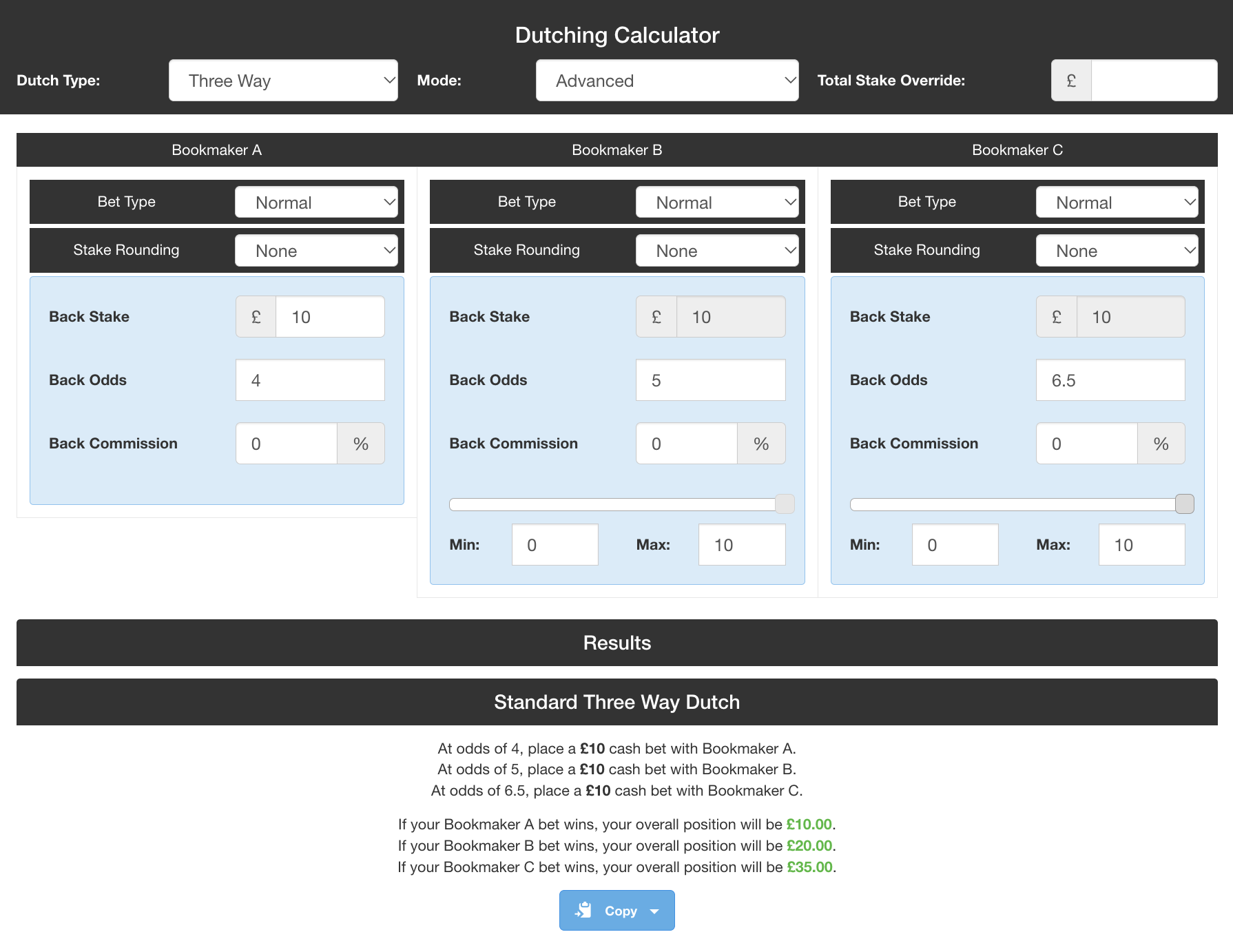Click Bookmaker C Back Stake field
This screenshot has height=952, width=1233.
point(1131,317)
